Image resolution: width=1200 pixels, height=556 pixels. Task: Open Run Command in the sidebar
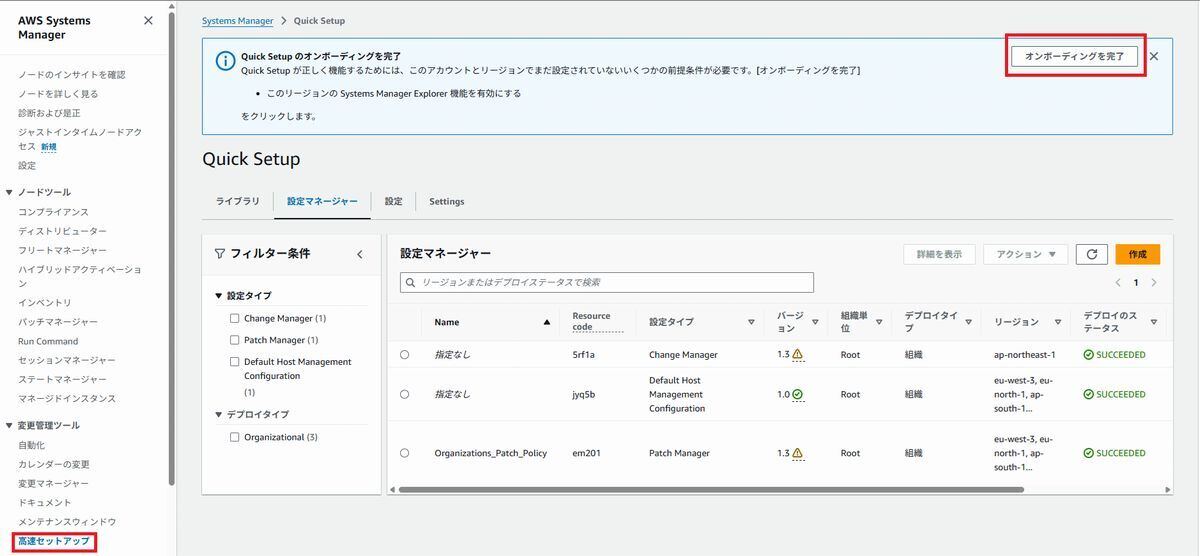pyautogui.click(x=48, y=341)
